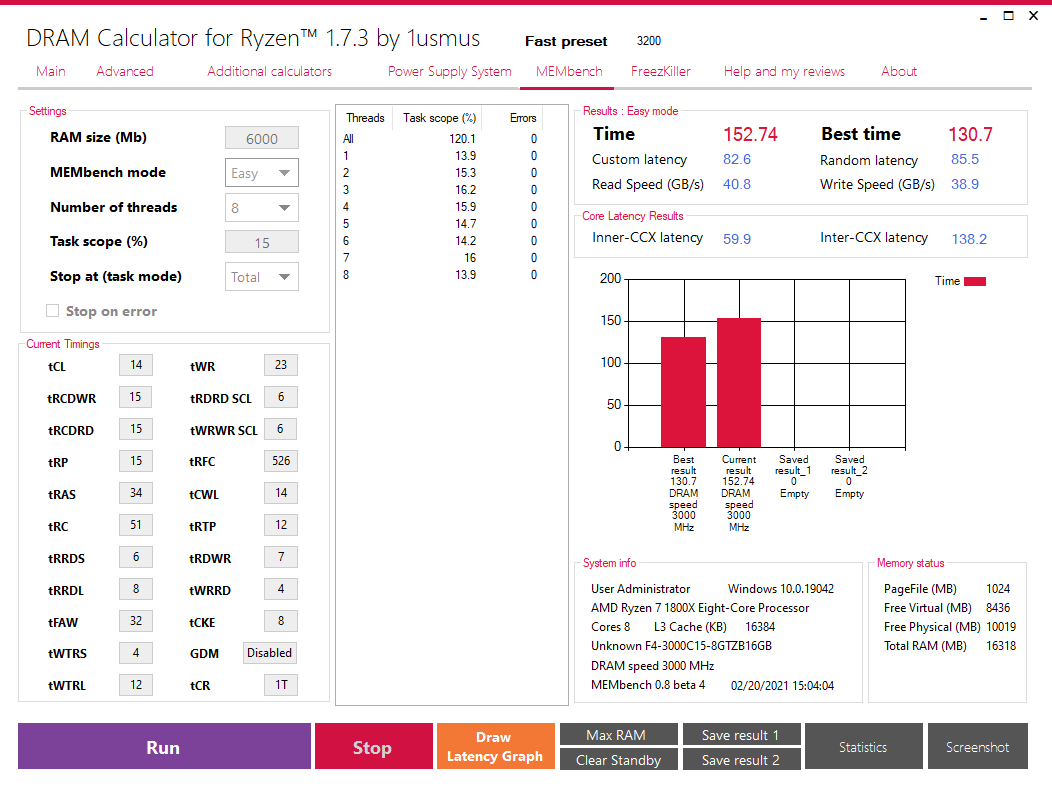The width and height of the screenshot is (1052, 791).
Task: Enable the Stop on error checkbox
Action: (53, 311)
